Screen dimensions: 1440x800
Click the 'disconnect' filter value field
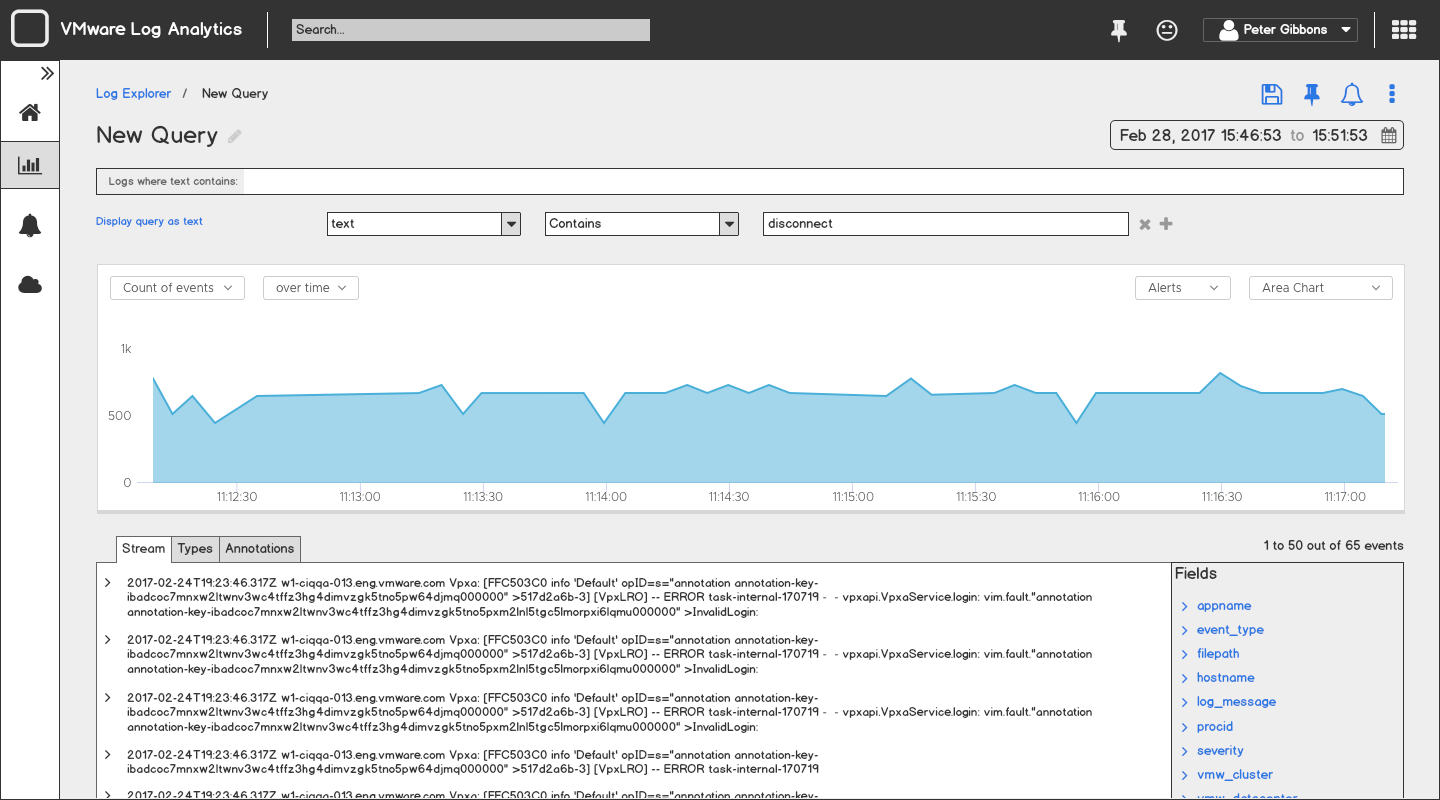click(x=946, y=224)
